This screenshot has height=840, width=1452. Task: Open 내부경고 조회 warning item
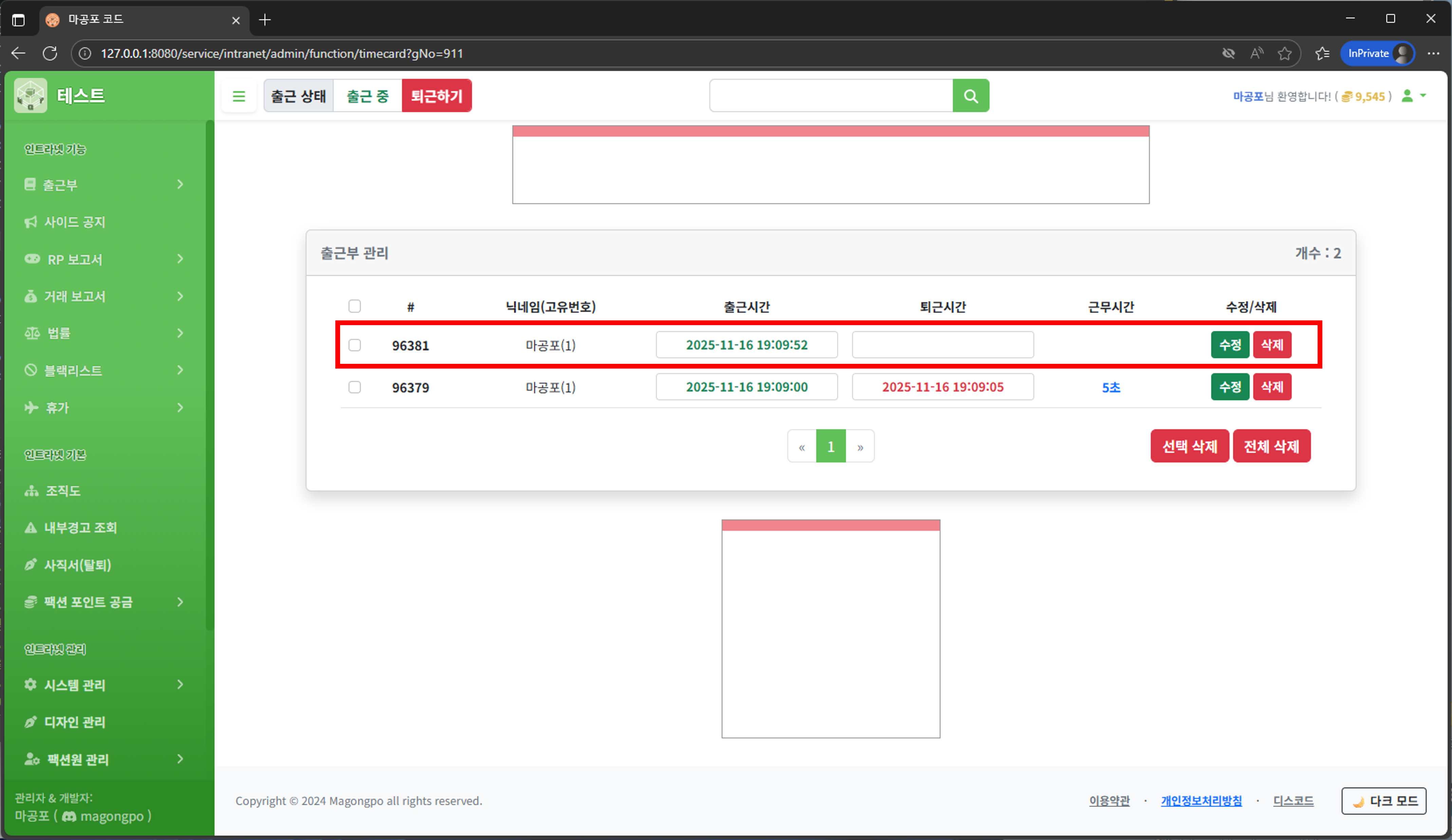pyautogui.click(x=80, y=527)
